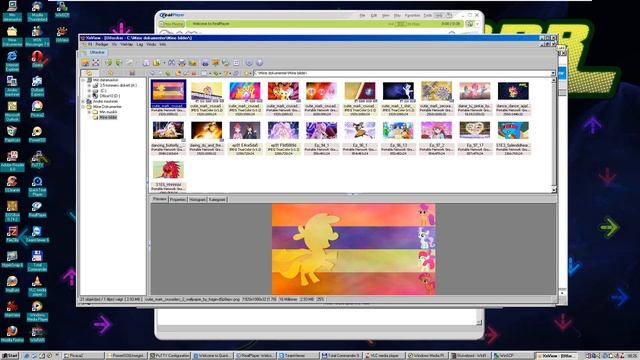640x360 pixels.
Task: Switch to the Properties tab below thumbnails
Action: [178, 200]
